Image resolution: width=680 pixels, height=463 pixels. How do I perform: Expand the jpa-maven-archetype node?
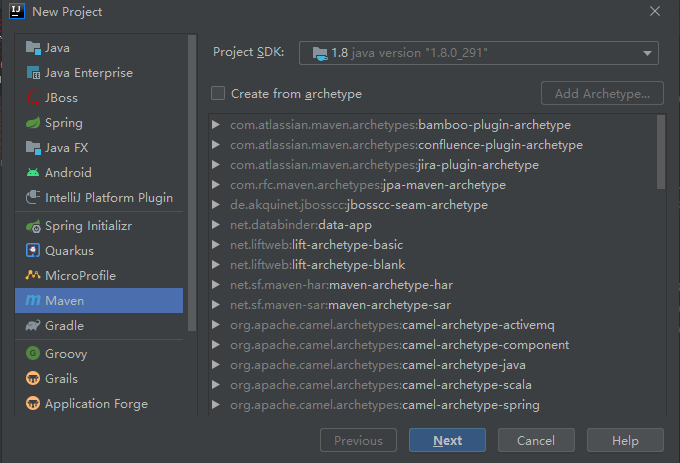216,185
